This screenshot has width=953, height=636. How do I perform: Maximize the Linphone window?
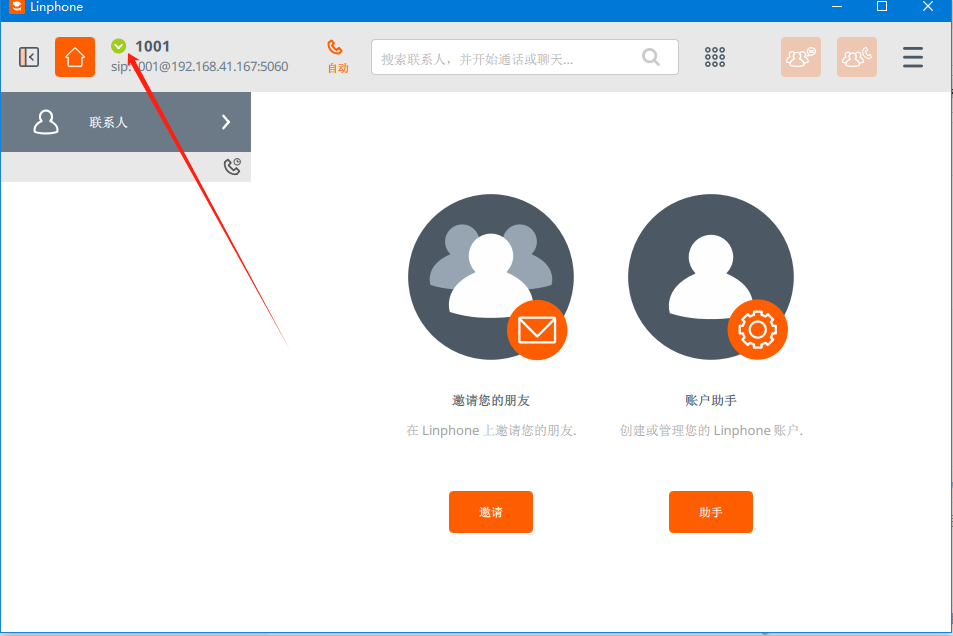tap(882, 7)
